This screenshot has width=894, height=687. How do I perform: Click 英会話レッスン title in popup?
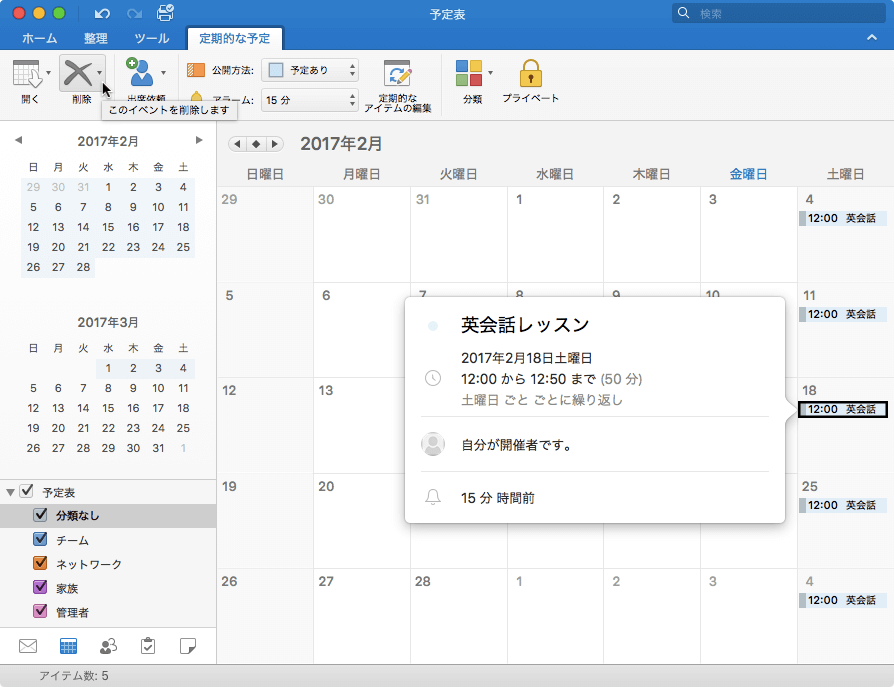tap(525, 325)
